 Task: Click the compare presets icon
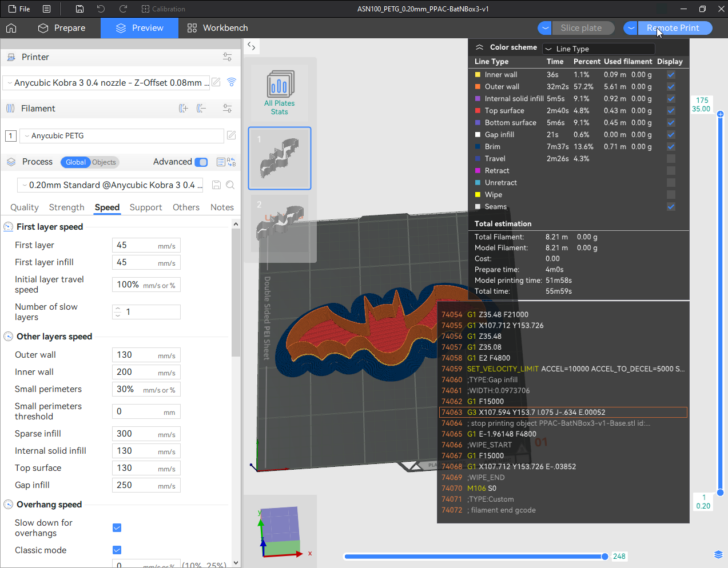[x=231, y=162]
